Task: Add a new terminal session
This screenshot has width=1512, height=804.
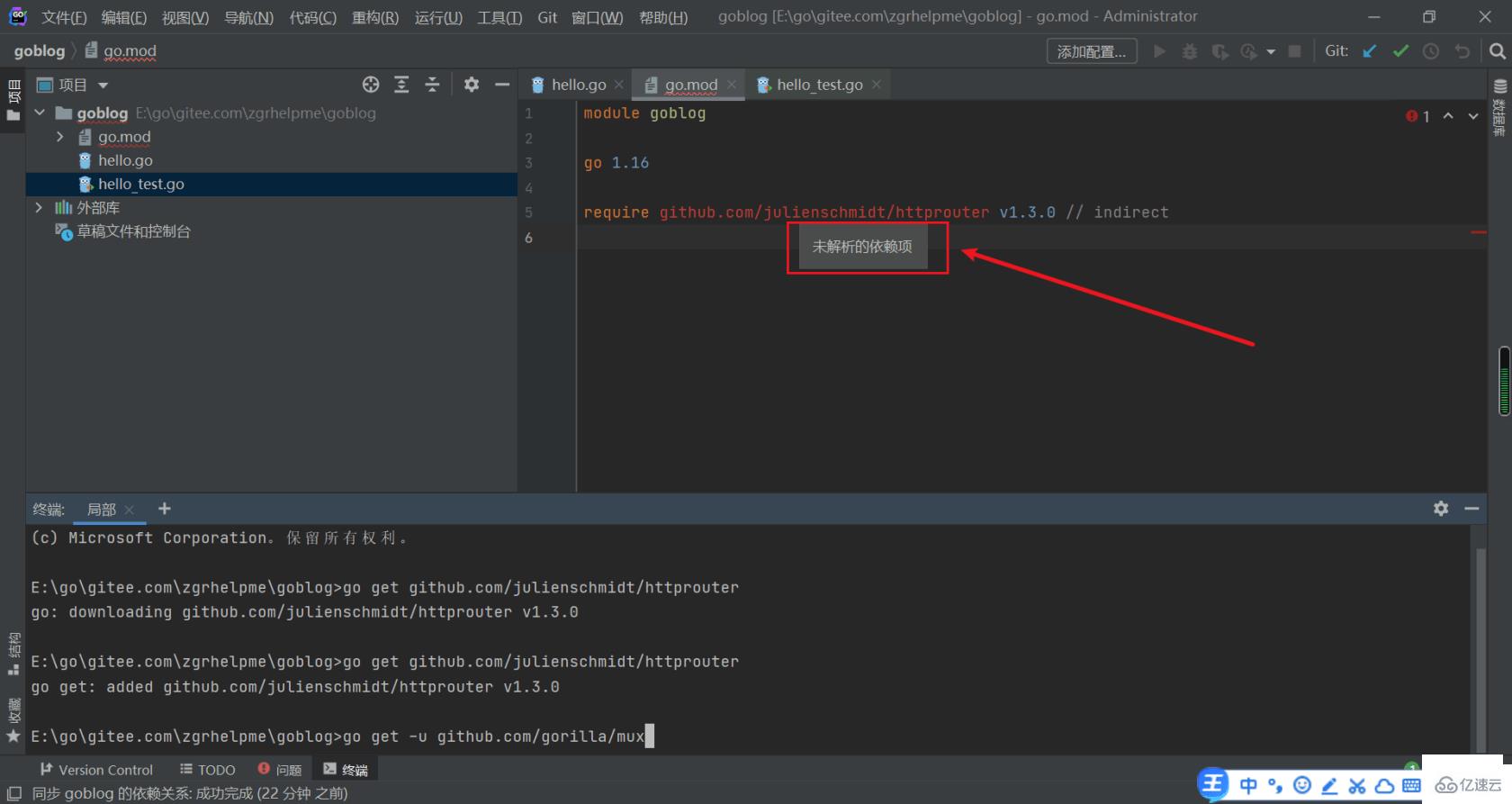Action: point(165,509)
